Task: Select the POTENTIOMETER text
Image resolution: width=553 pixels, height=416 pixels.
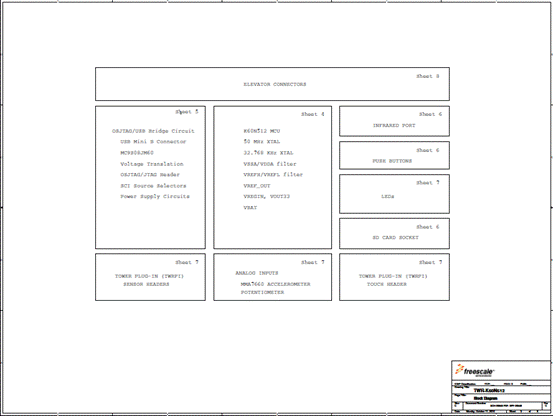Action: [x=262, y=292]
